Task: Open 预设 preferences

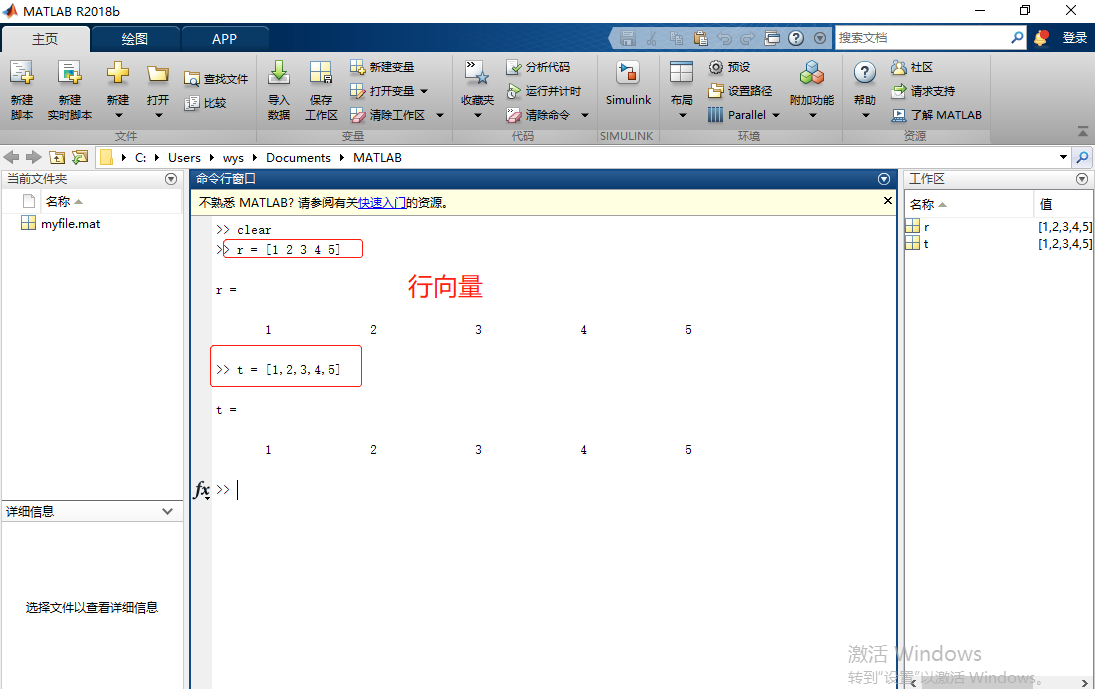Action: (729, 67)
